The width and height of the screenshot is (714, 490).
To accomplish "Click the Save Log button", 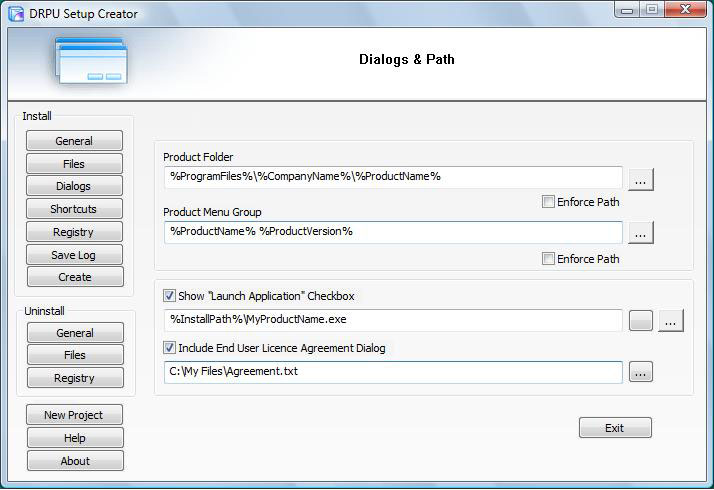I will click(x=74, y=255).
